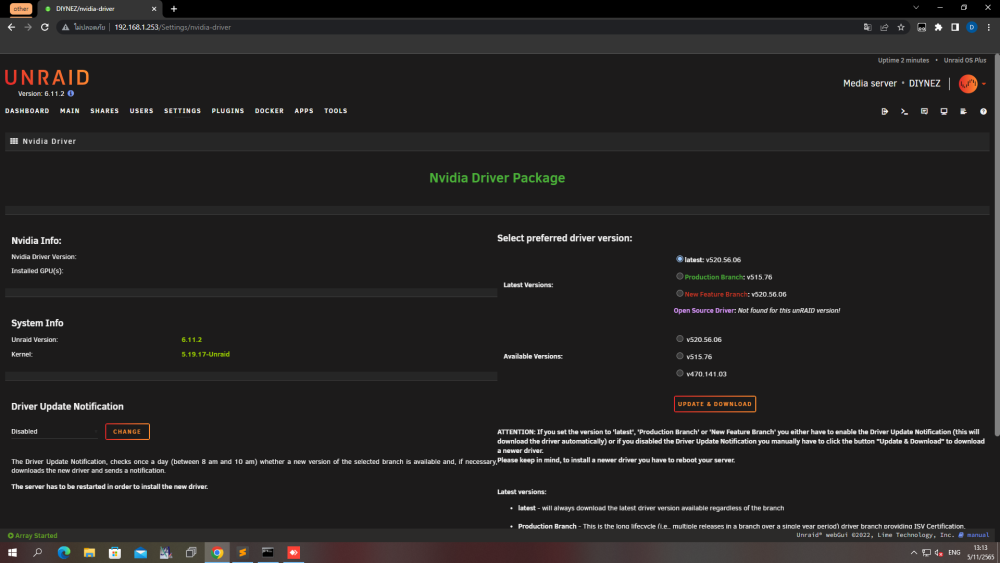Open the terminal window from taskbar

point(268,553)
